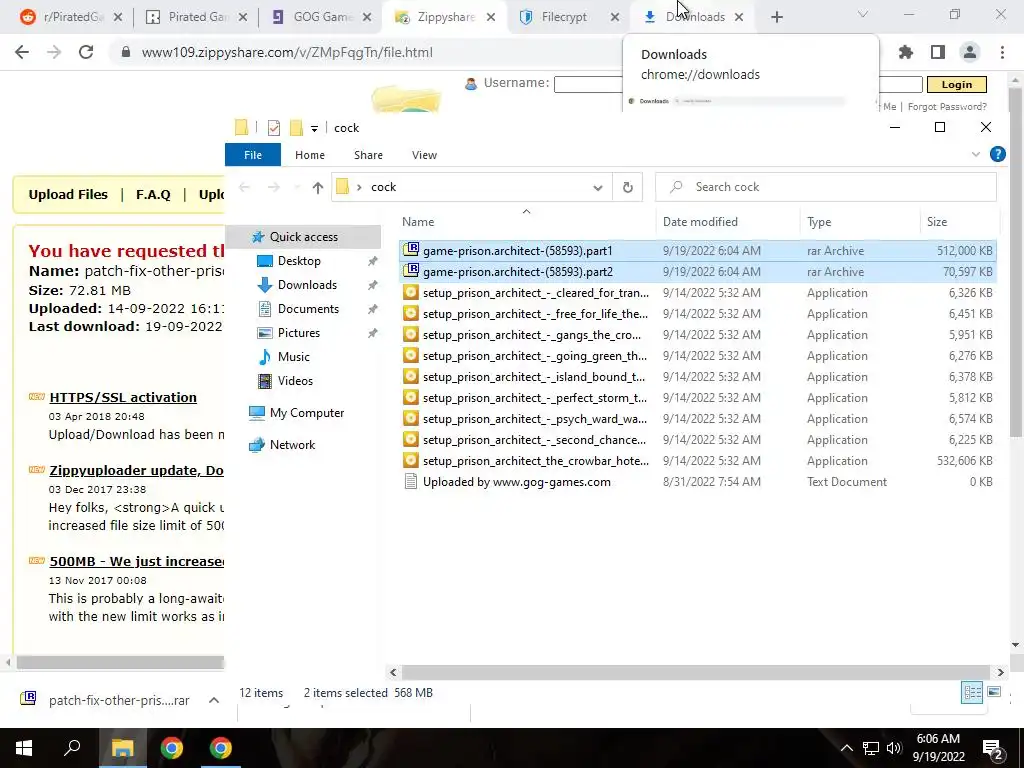
Task: Expand the address bar history dropdown
Action: tap(598, 187)
